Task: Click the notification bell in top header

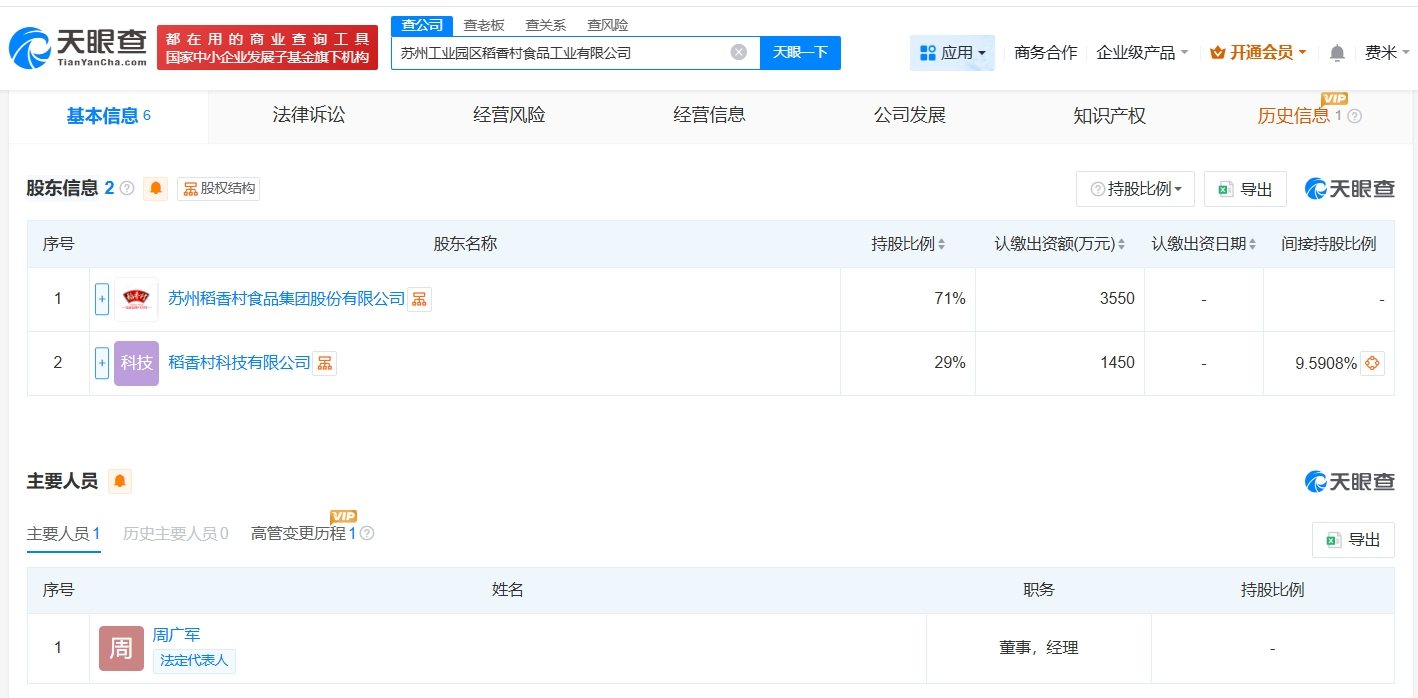Action: pyautogui.click(x=1337, y=53)
